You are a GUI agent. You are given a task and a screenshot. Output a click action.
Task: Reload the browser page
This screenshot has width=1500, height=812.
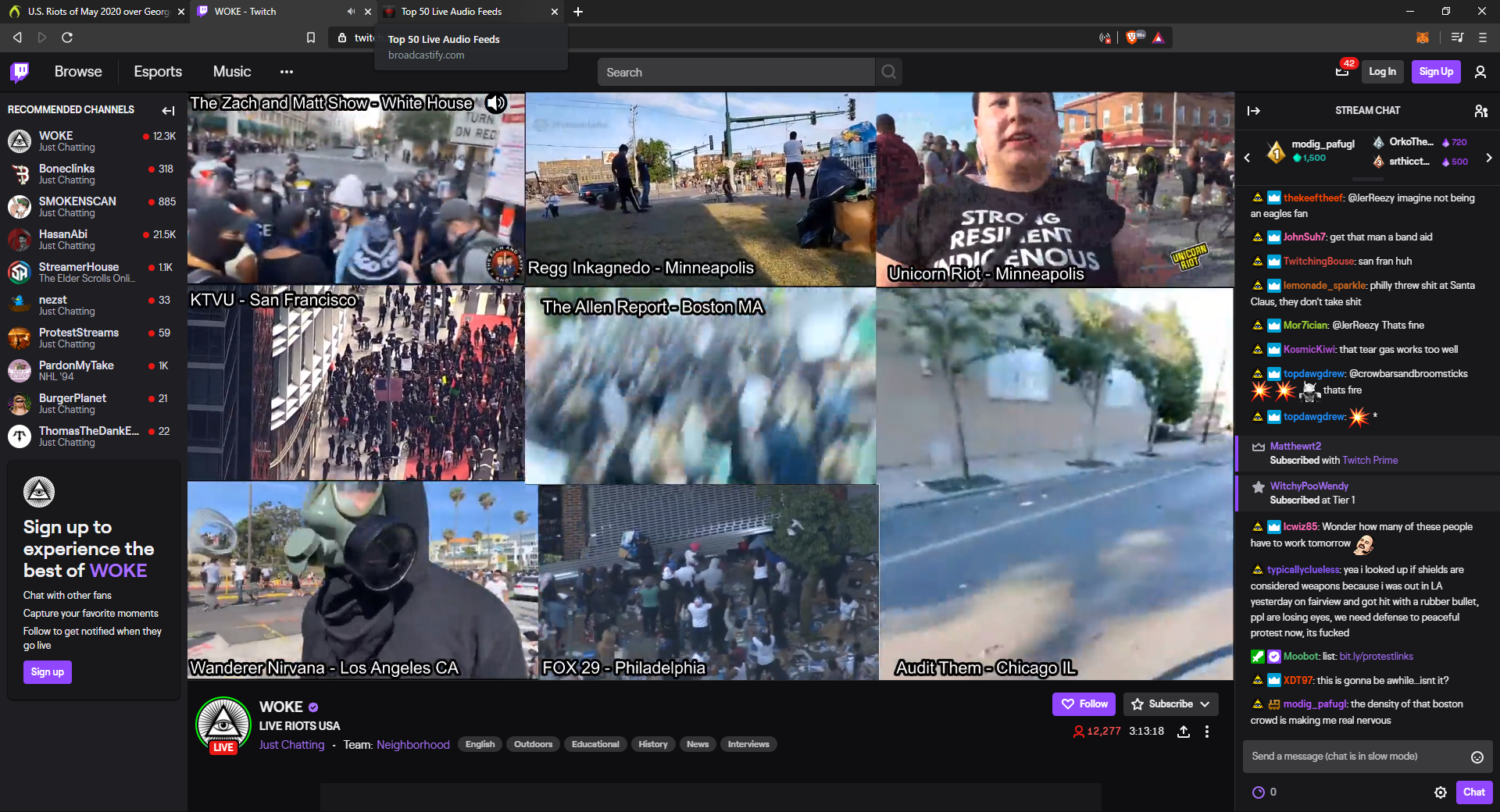pos(67,37)
